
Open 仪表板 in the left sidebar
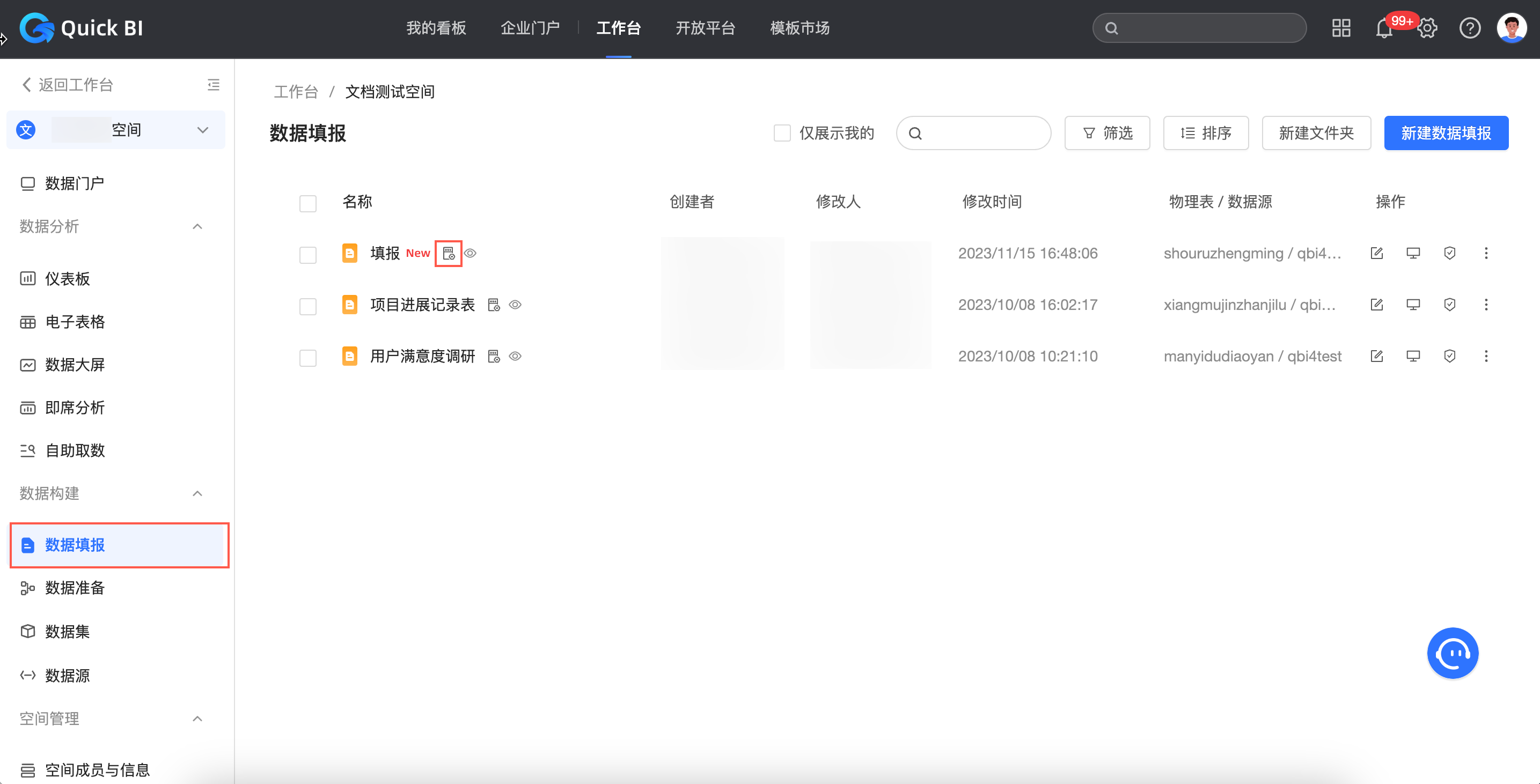(x=68, y=278)
